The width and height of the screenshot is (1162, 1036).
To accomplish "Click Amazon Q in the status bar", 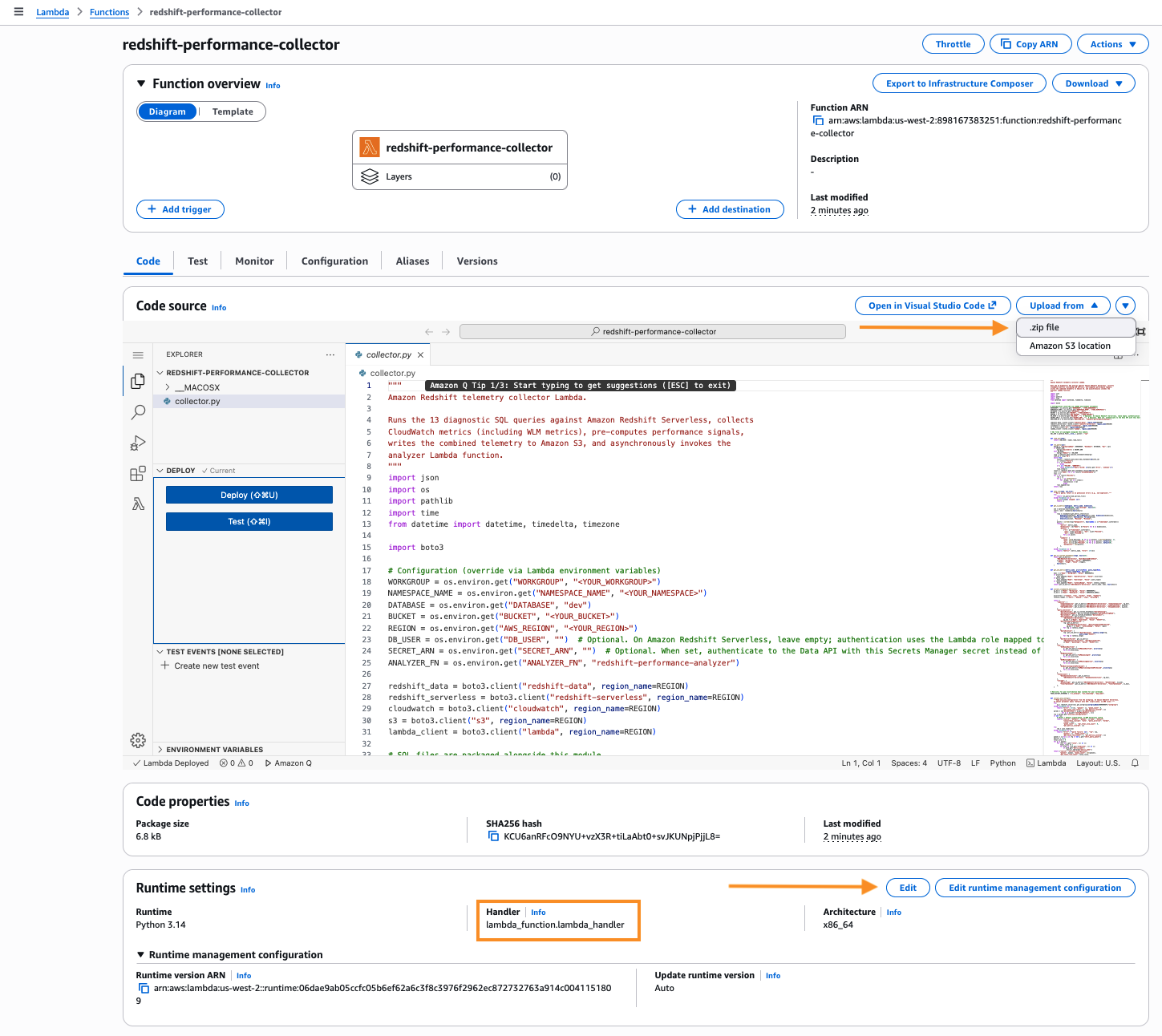I will pos(288,763).
